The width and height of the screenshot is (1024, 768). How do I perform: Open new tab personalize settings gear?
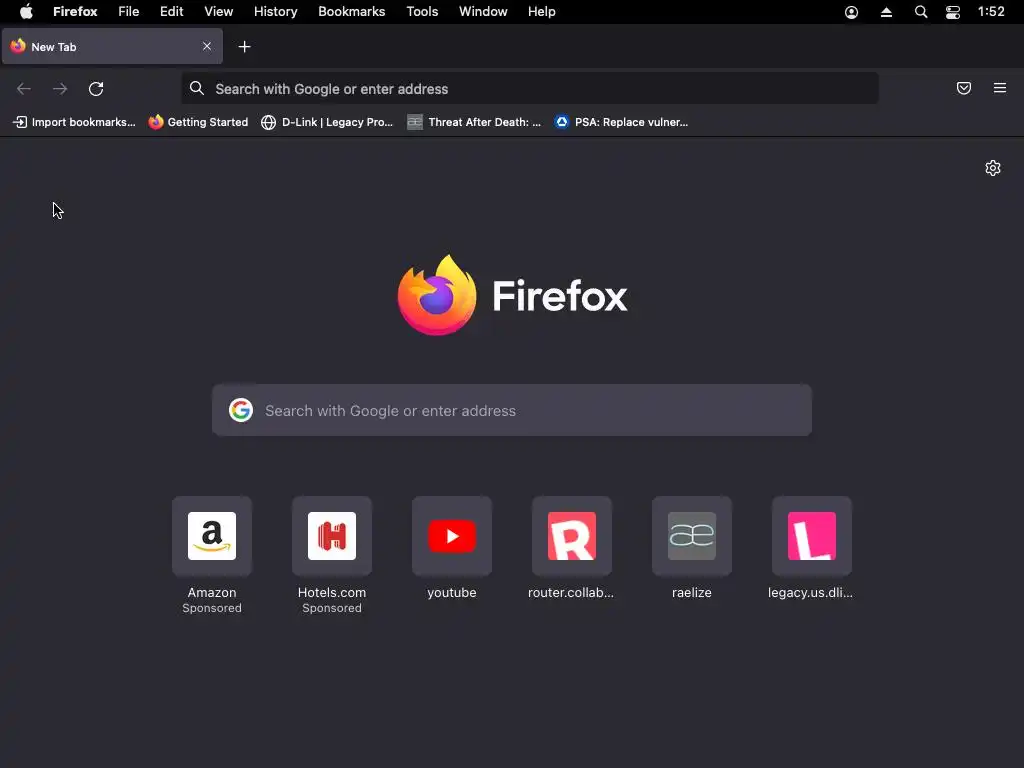993,168
